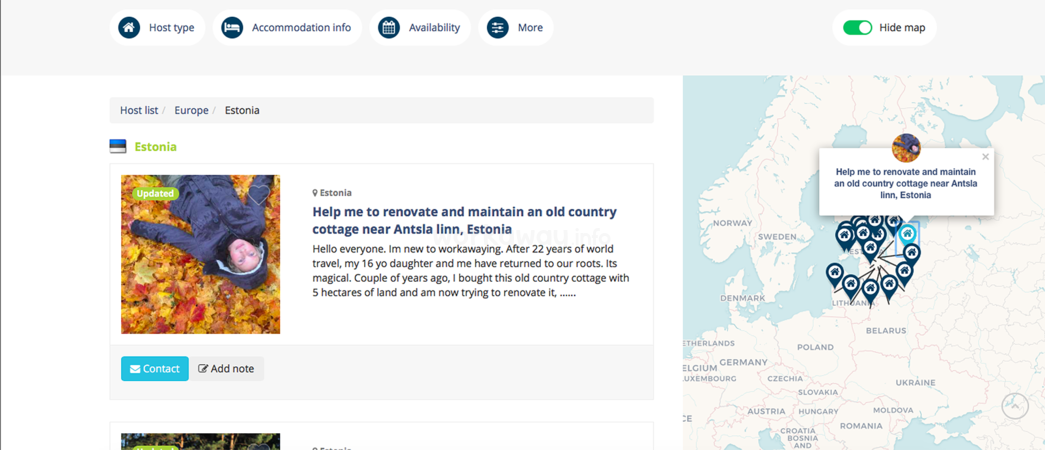Screen dimensions: 1045x450
Task: Click the scroll-to-top arrow circle icon
Action: pos(1015,405)
